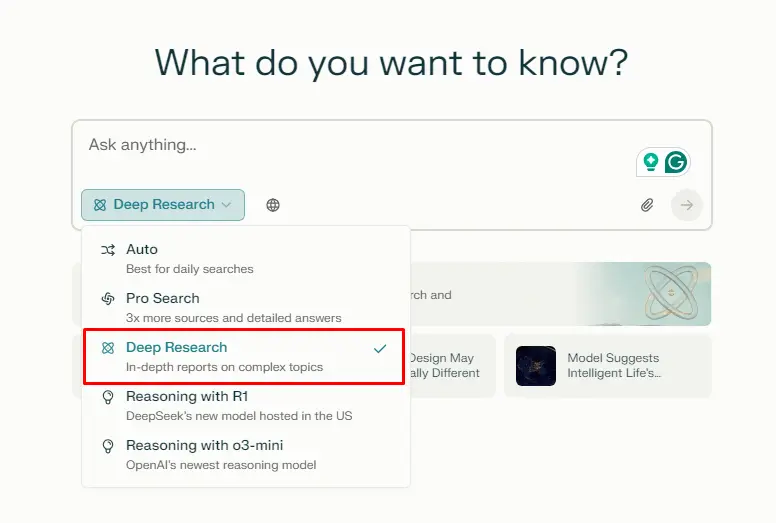Viewport: 776px width, 523px height.
Task: Click the lightbulb suggestion icon in input
Action: point(651,162)
